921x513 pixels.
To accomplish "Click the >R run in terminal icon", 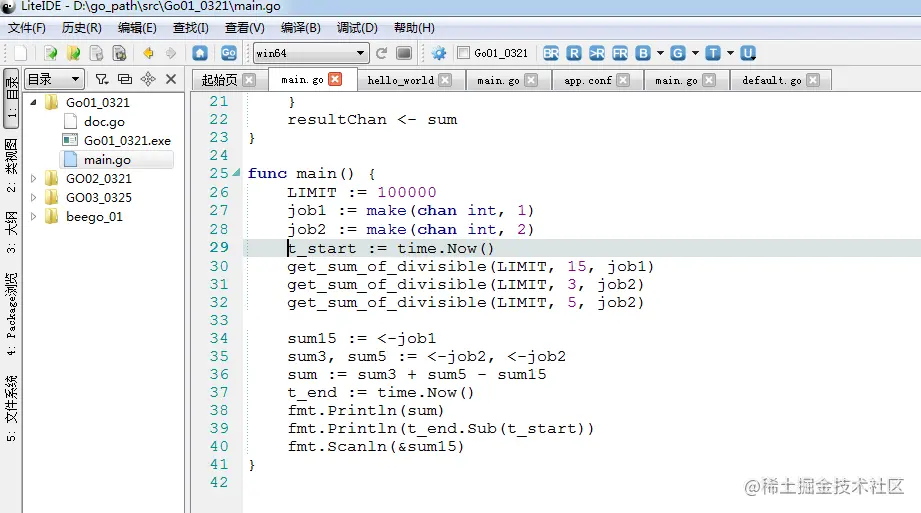I will 597,53.
